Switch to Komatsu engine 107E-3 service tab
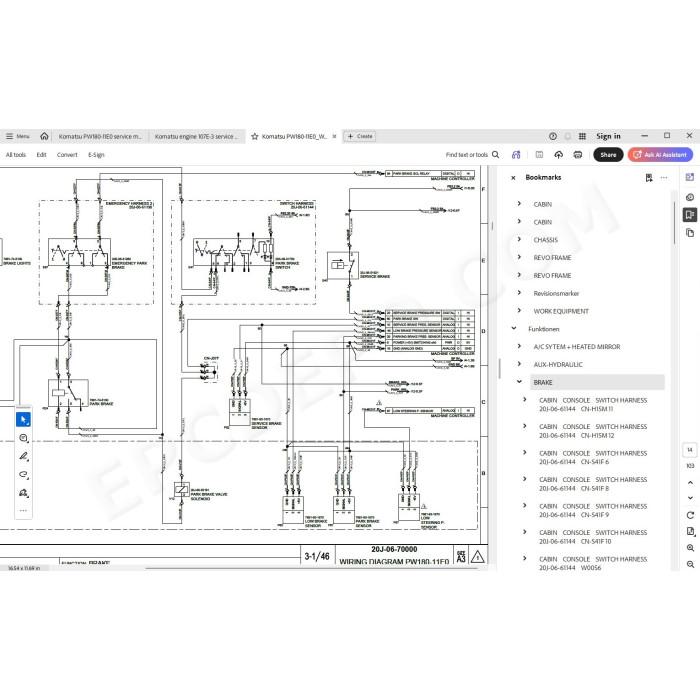Screen dimensions: 700x700 click(x=197, y=136)
